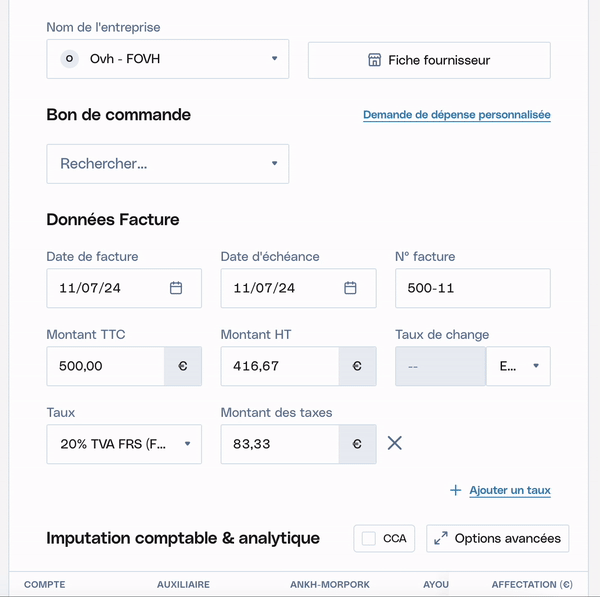Click the euro symbol next to Montant TTC
Viewport: 600px width, 597px height.
coord(183,366)
